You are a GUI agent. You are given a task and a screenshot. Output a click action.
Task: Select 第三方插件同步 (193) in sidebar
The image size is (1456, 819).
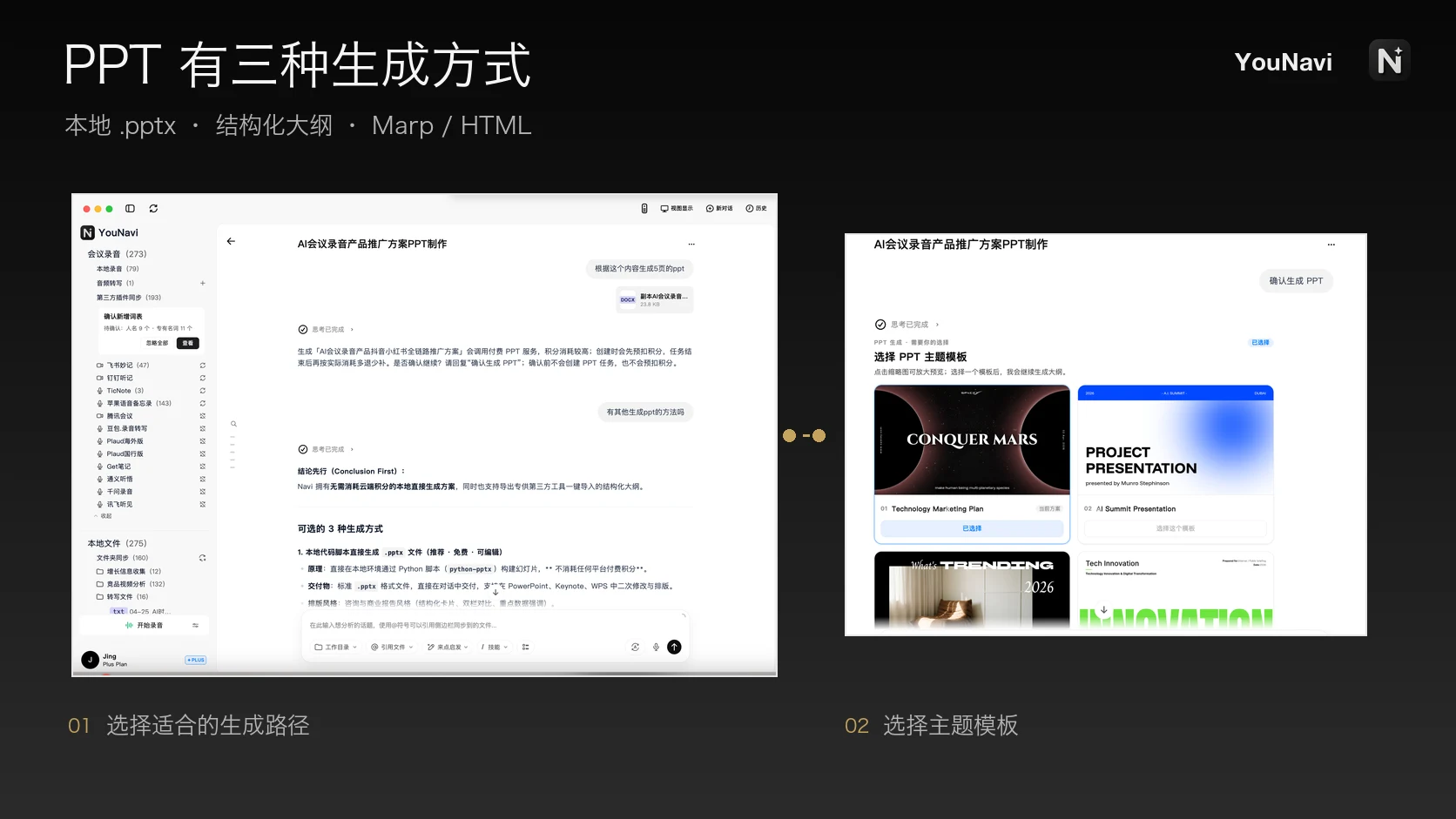coord(129,298)
